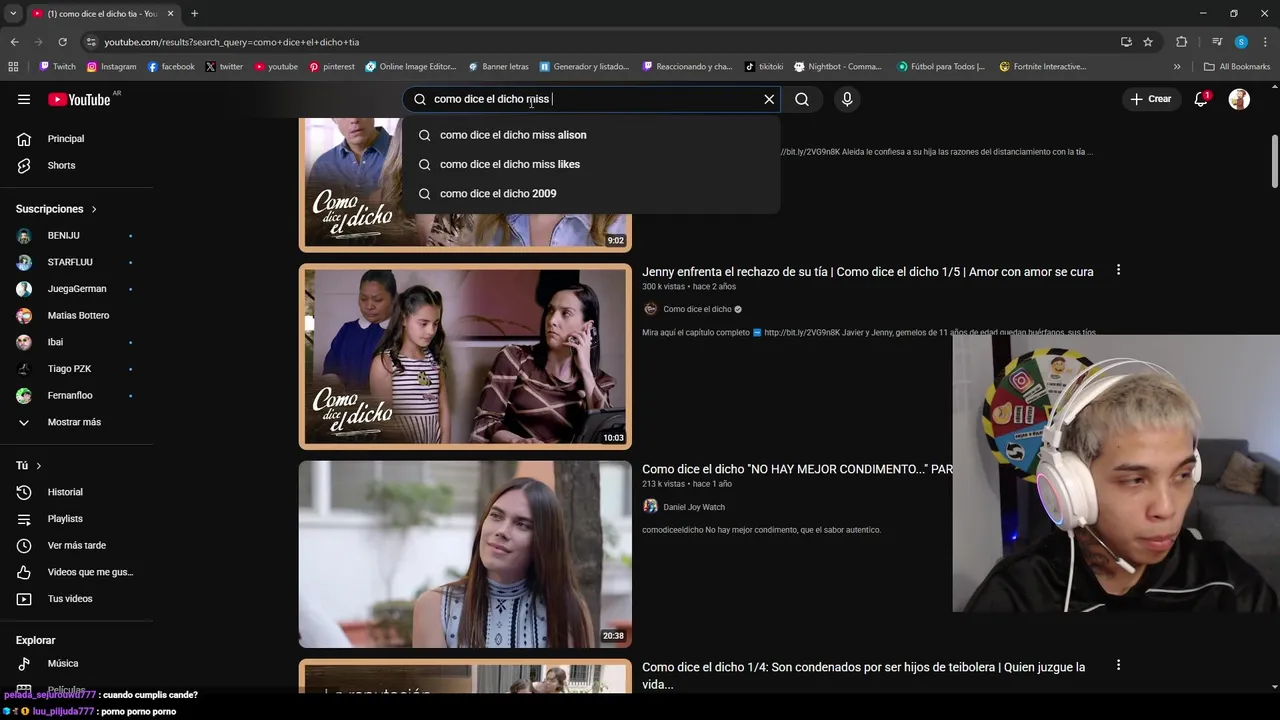The height and width of the screenshot is (720, 1280).
Task: Bookmark this page with the star icon
Action: pos(1148,42)
